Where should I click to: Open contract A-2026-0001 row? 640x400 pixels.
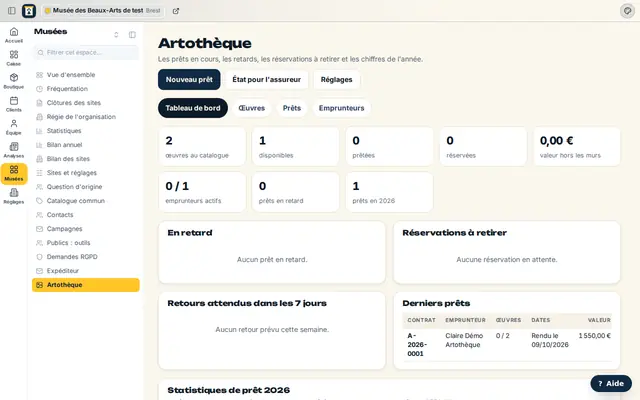507,345
